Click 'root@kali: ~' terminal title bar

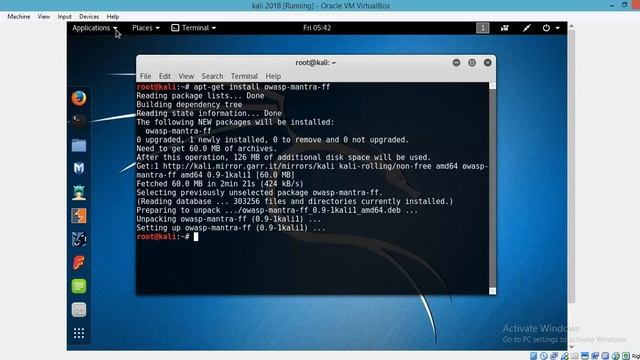tap(316, 62)
